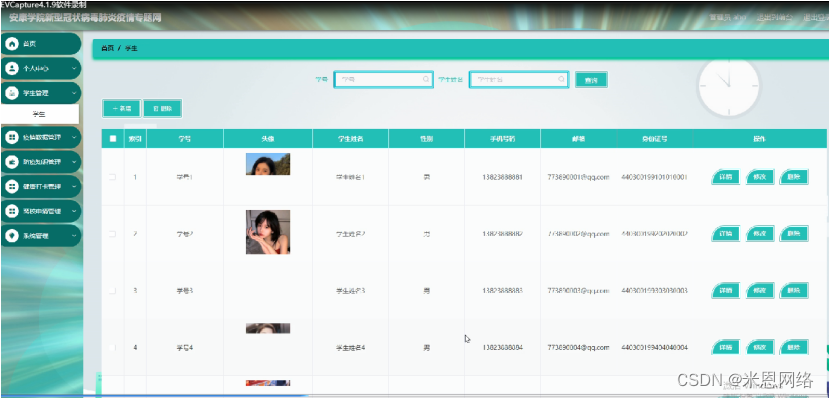
Task: Click 删除 for student 学号4
Action: 794,347
